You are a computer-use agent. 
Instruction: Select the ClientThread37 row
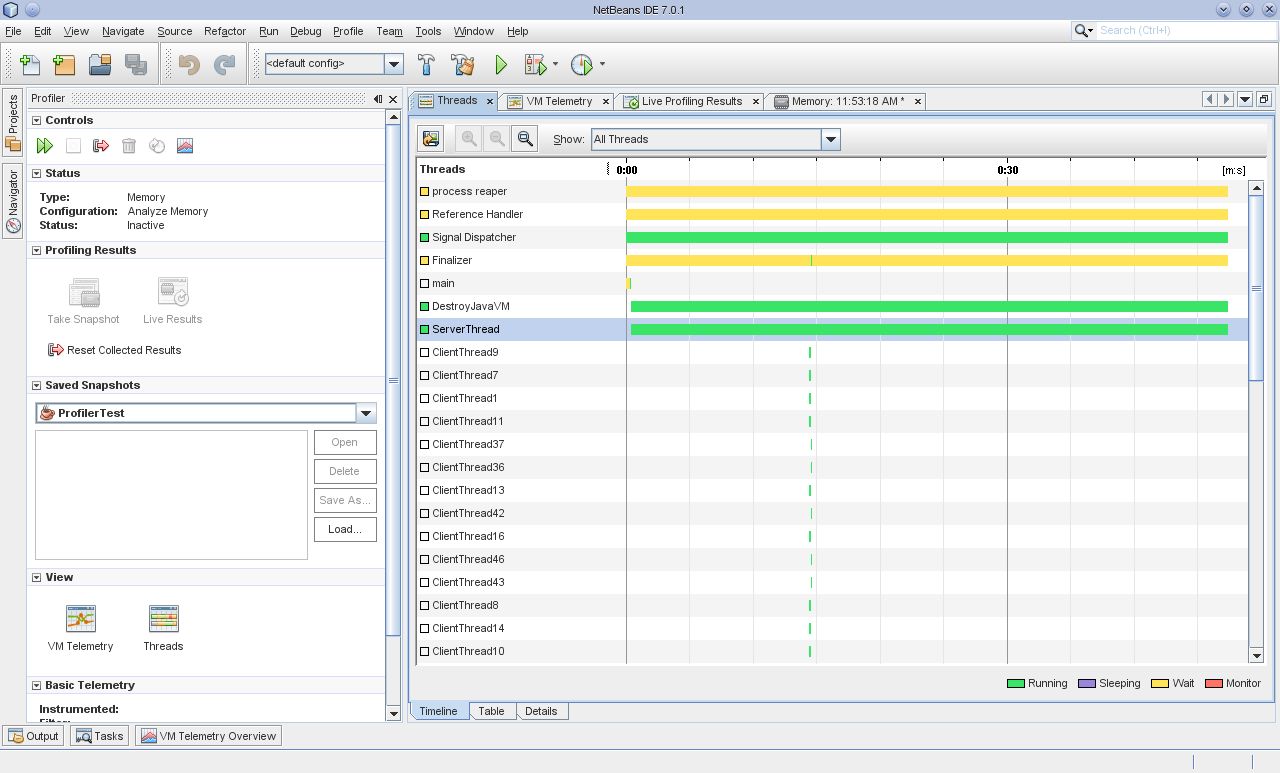click(x=832, y=444)
